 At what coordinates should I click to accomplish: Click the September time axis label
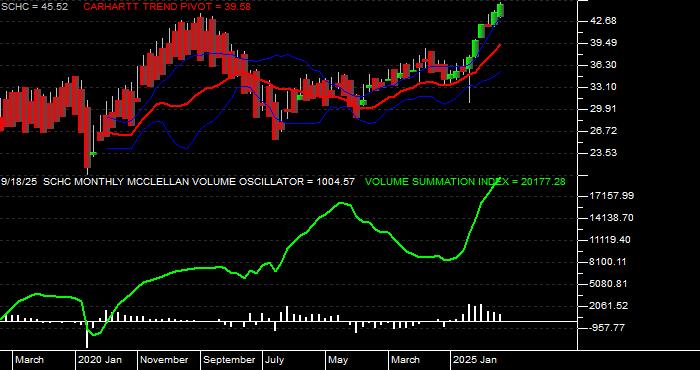click(229, 360)
